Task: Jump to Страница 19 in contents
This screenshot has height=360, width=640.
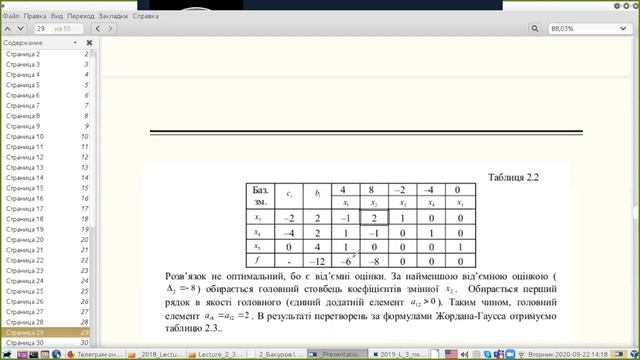Action: click(x=46, y=229)
